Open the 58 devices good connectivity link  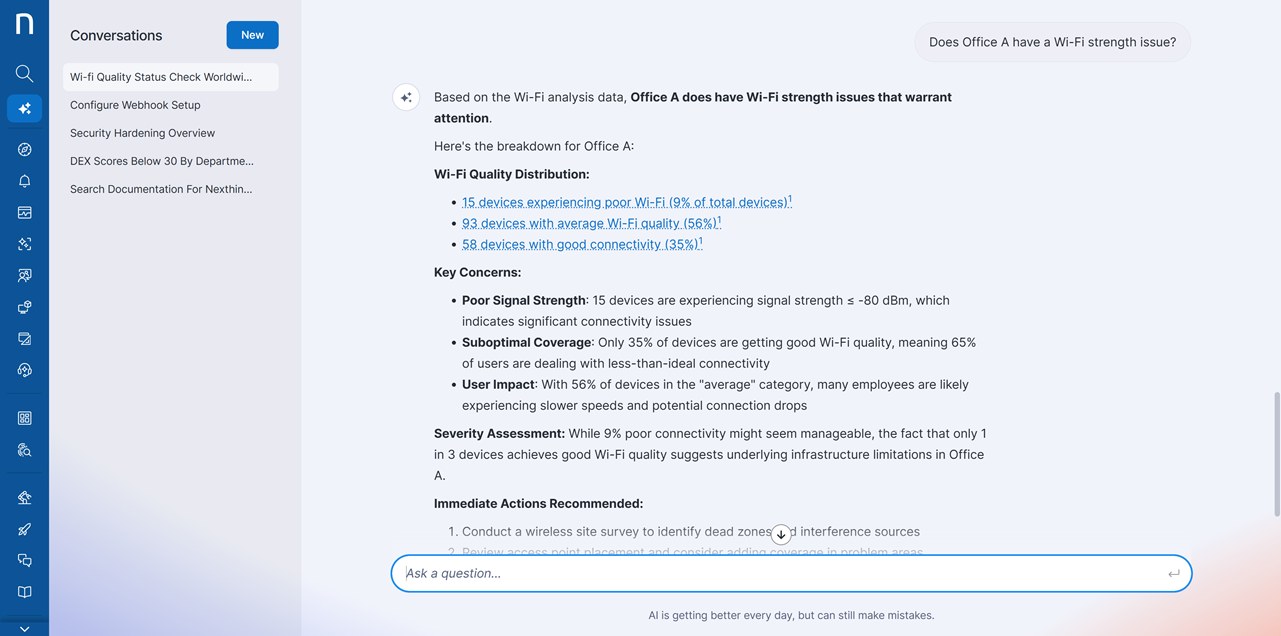click(x=580, y=244)
